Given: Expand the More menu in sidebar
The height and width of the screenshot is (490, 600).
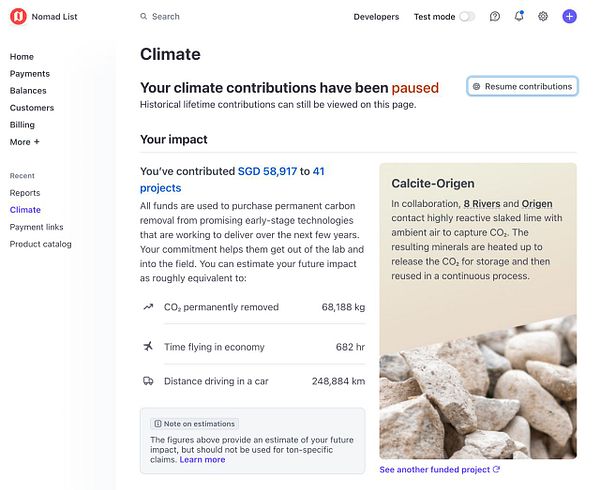Looking at the screenshot, I should point(25,142).
